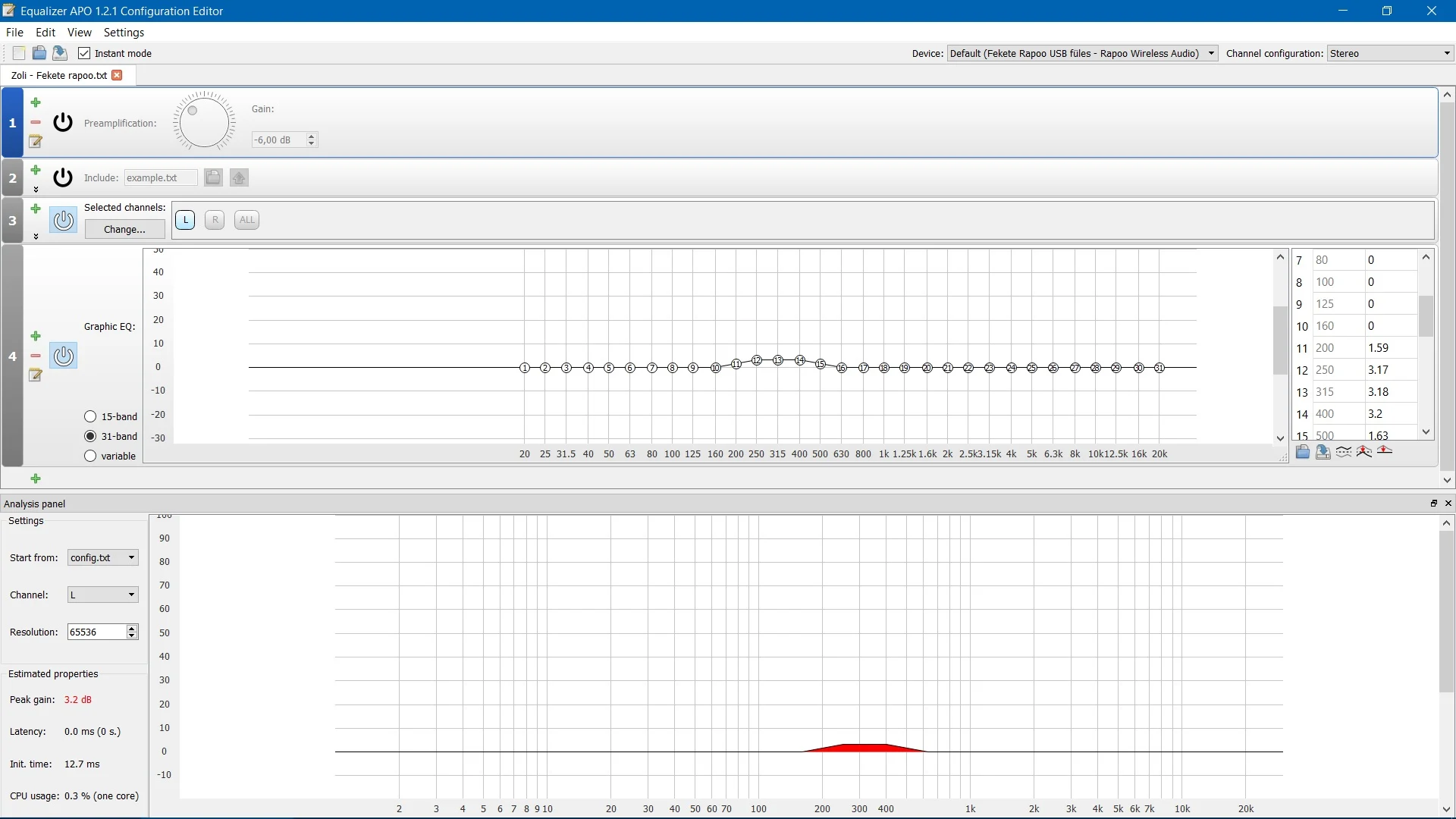This screenshot has width=1456, height=819.
Task: Click the Preamplification gain dial
Action: pyautogui.click(x=204, y=121)
